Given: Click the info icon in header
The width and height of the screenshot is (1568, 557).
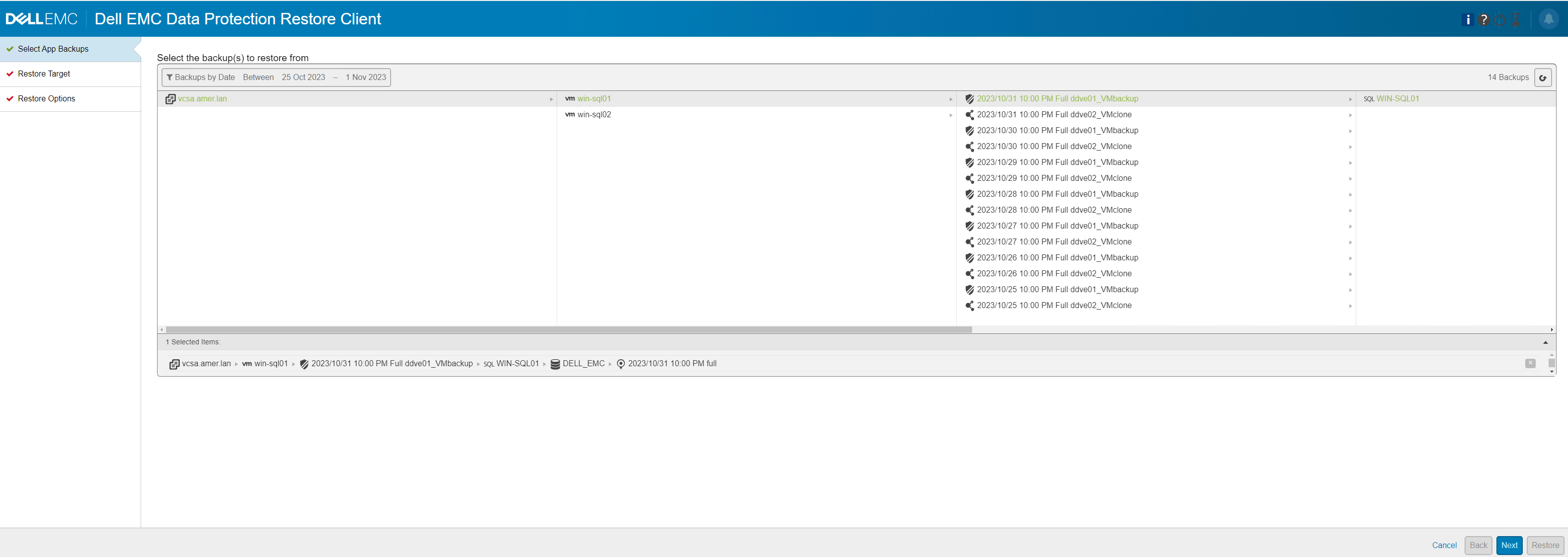Looking at the screenshot, I should click(x=1468, y=19).
